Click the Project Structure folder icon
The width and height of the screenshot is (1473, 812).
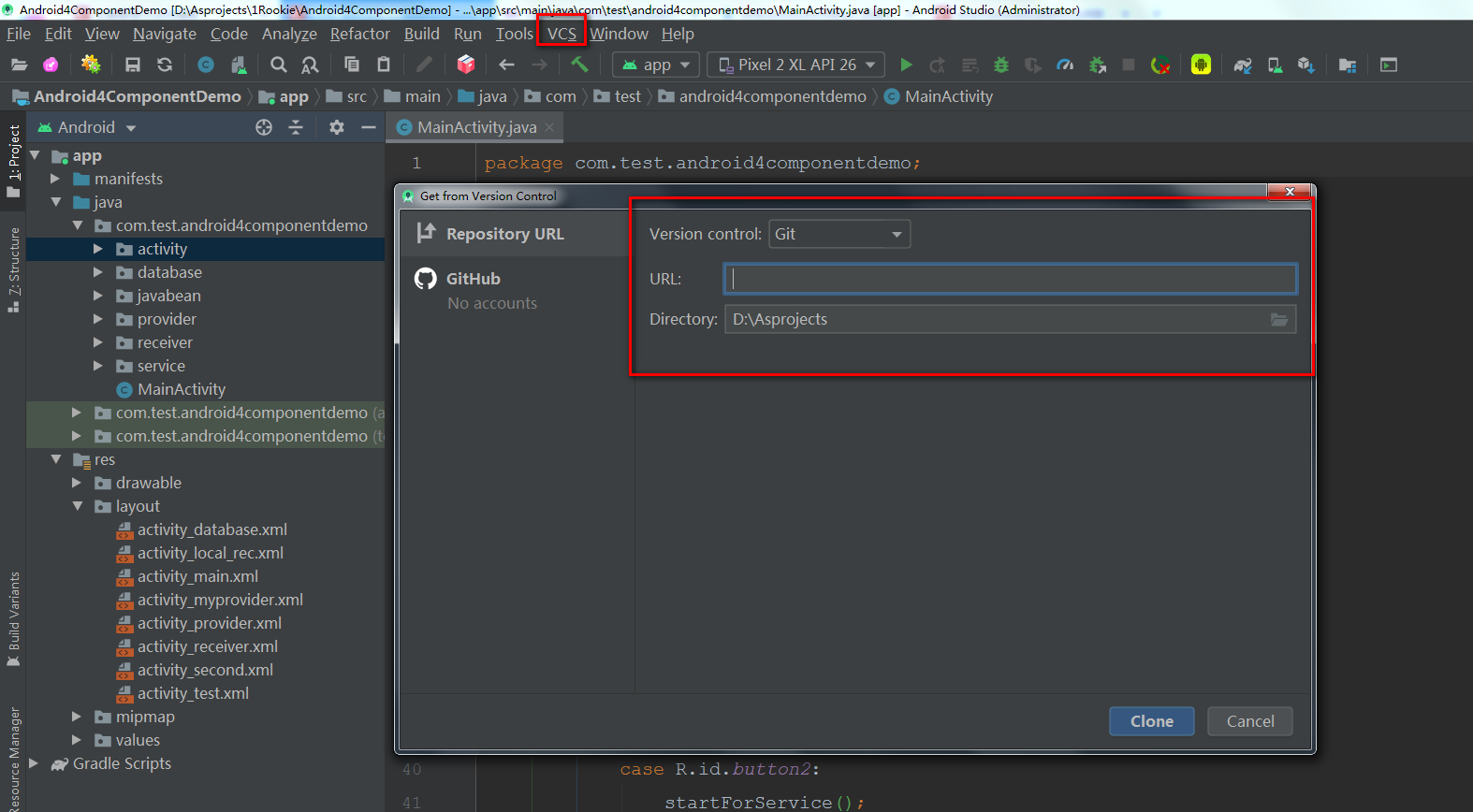coord(1348,65)
